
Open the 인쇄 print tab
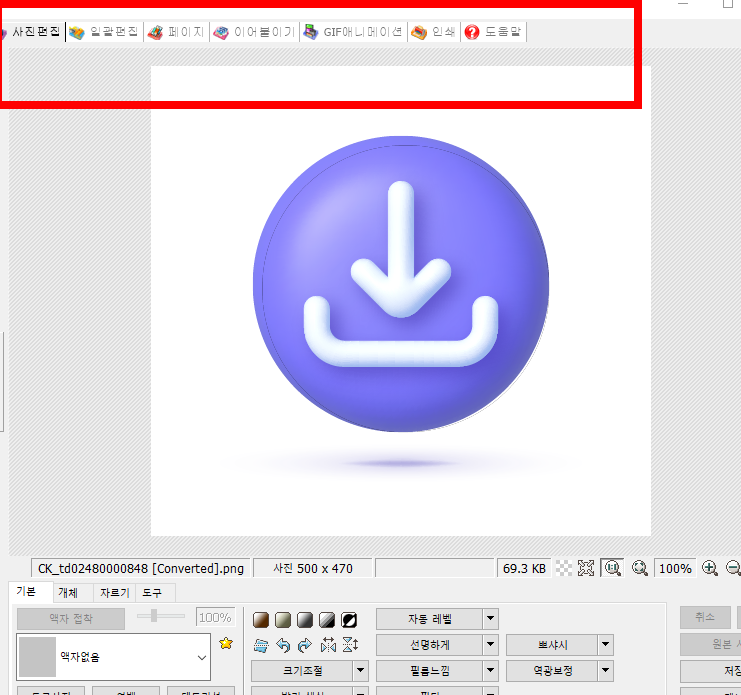(x=434, y=32)
